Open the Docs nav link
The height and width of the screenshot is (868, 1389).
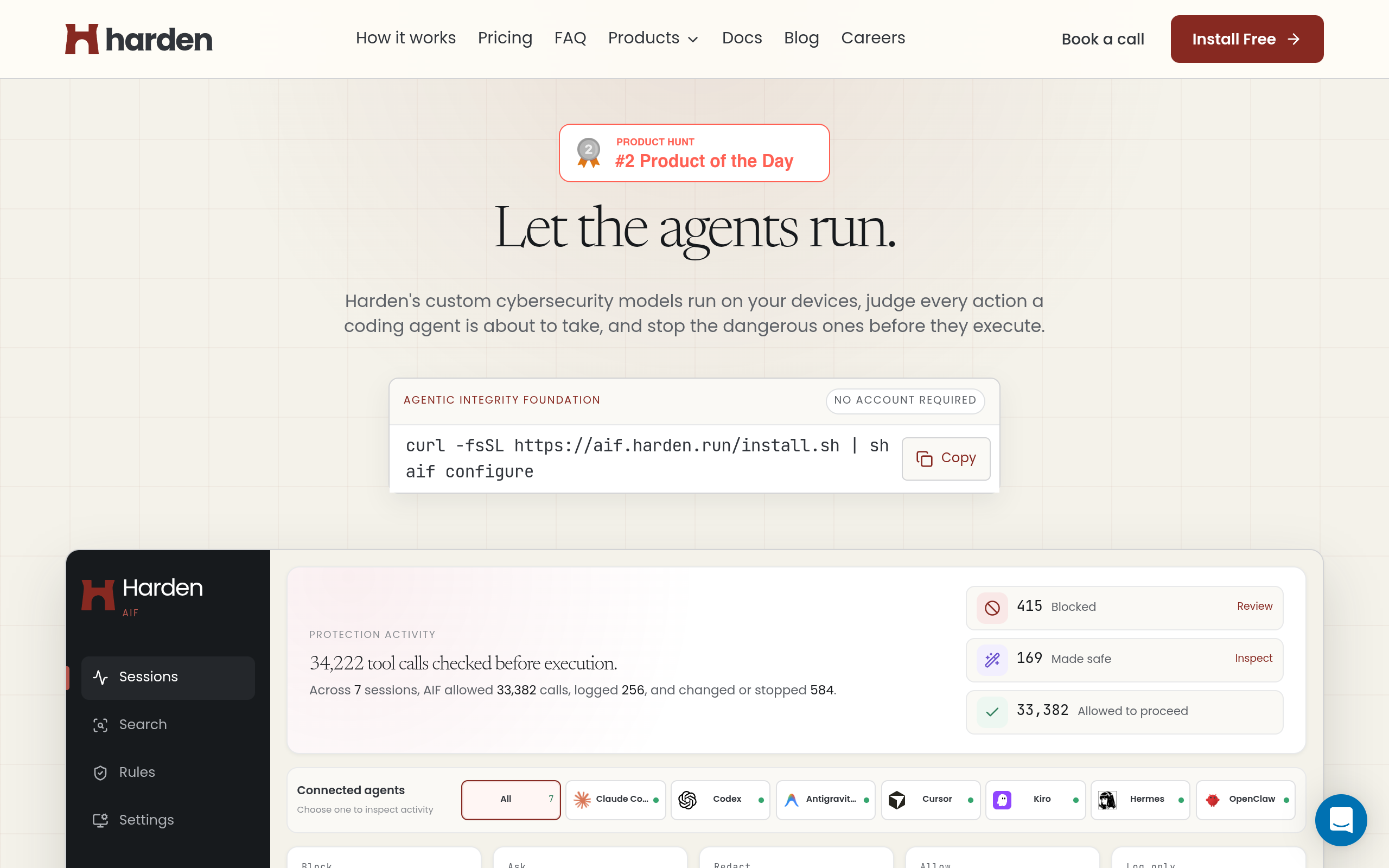pyautogui.click(x=742, y=38)
